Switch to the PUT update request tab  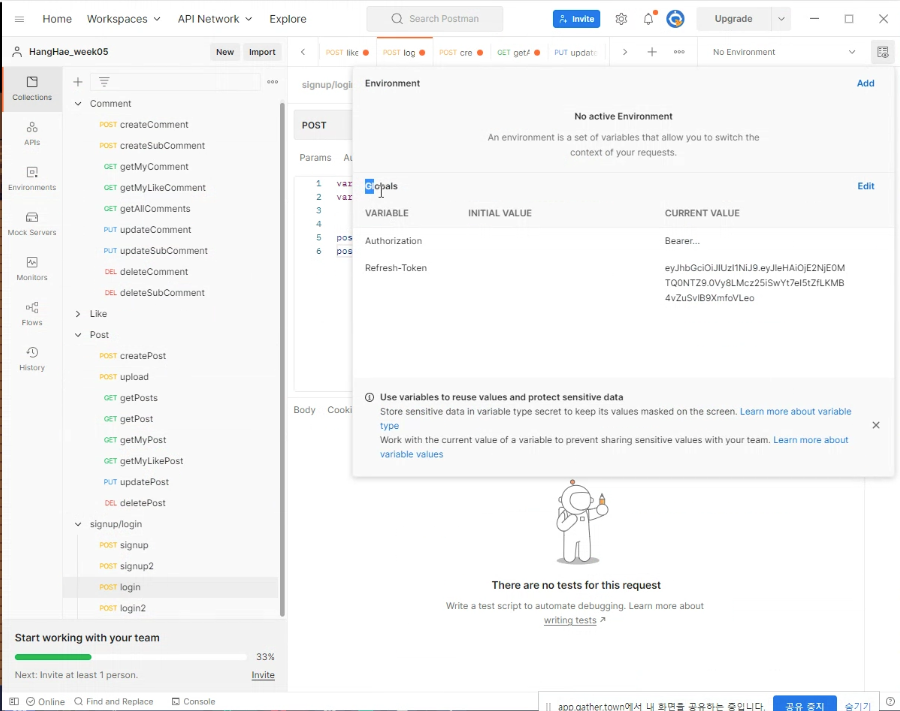[576, 52]
